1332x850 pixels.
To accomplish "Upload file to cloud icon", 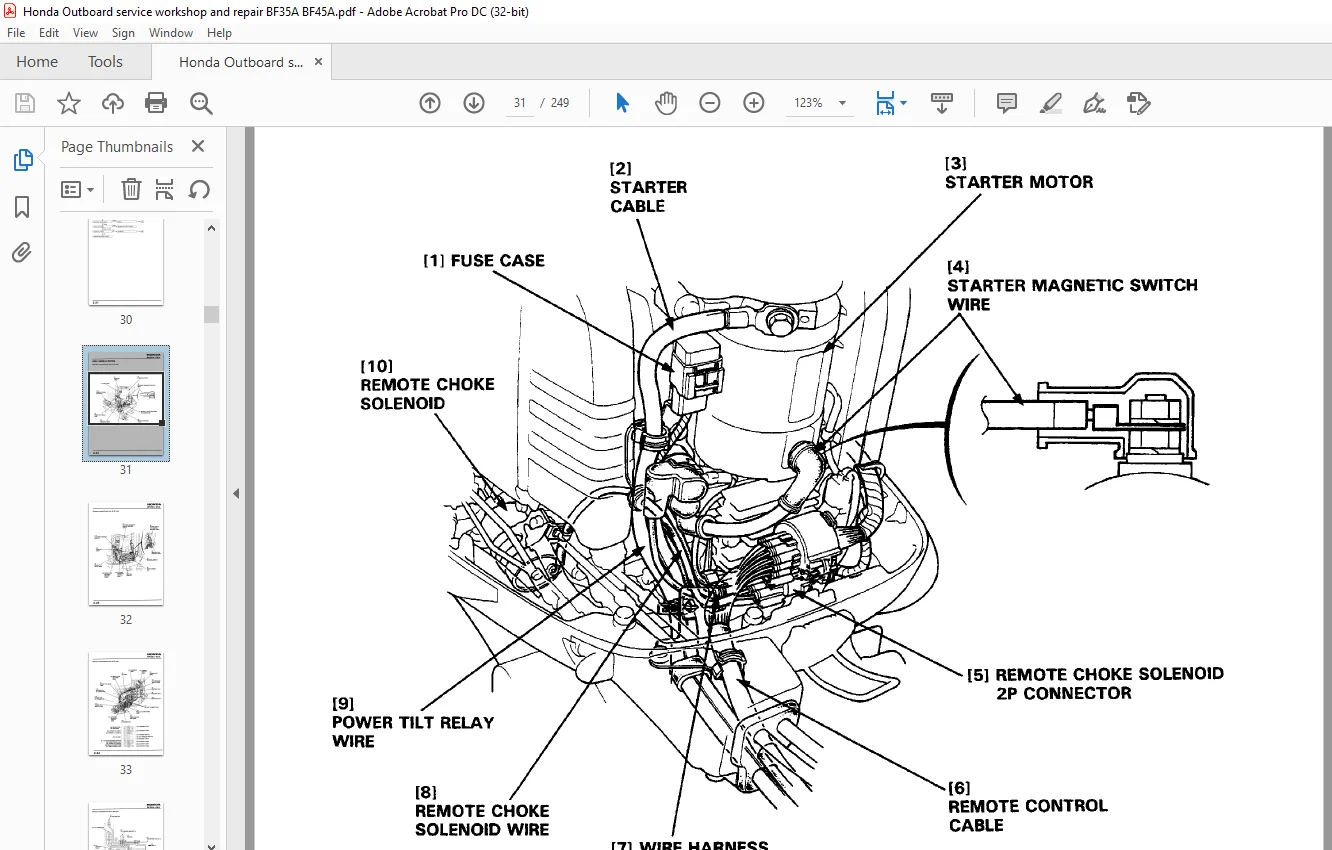I will (x=113, y=103).
